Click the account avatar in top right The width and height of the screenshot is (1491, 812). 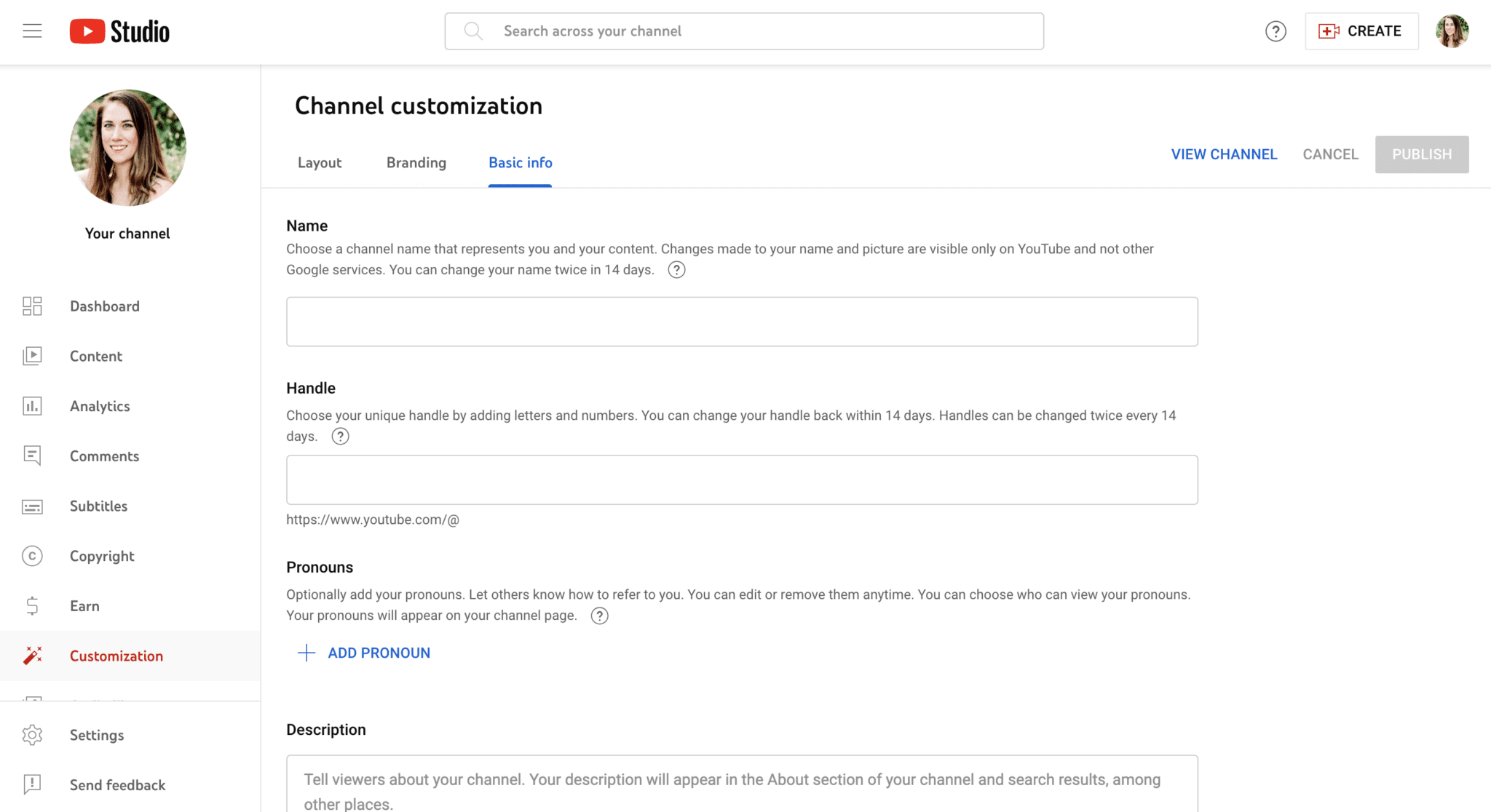pyautogui.click(x=1452, y=31)
